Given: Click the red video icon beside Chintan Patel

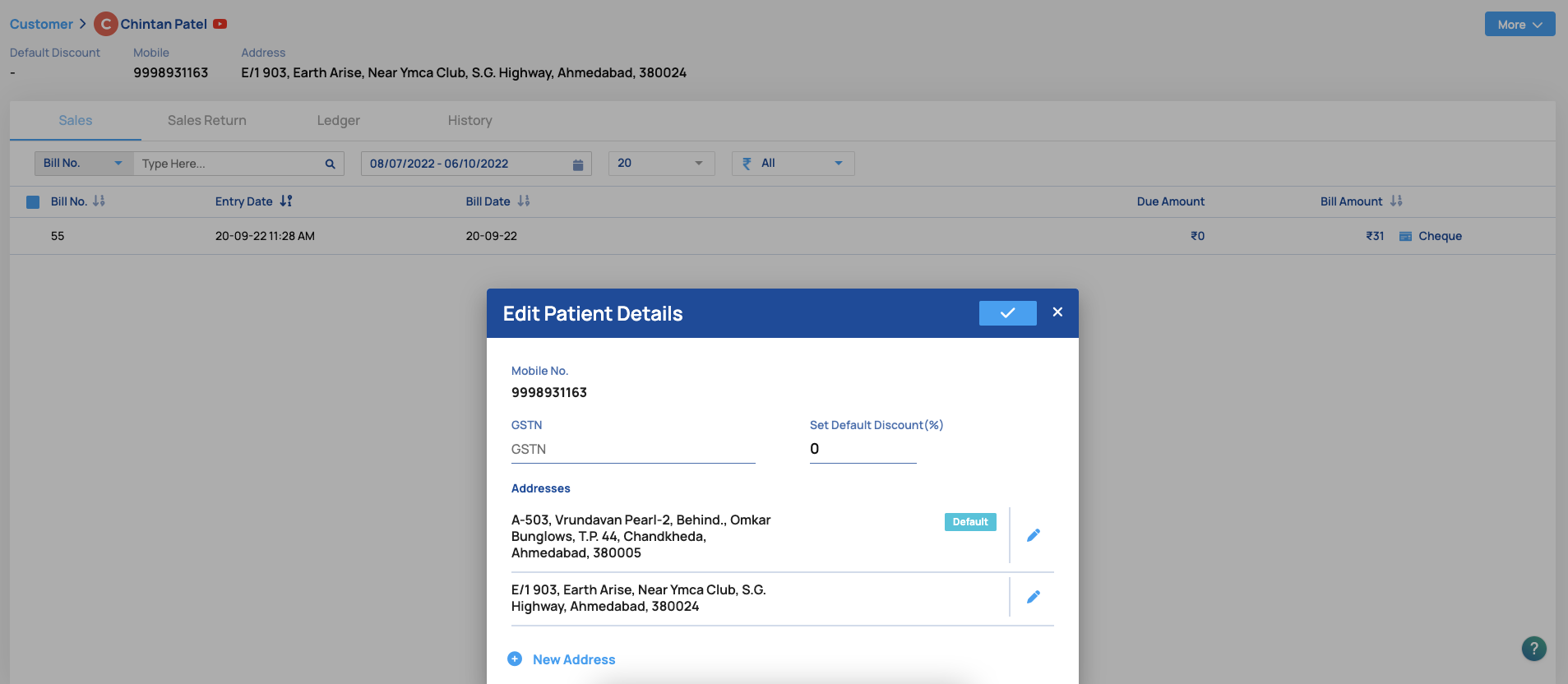Looking at the screenshot, I should tap(220, 24).
